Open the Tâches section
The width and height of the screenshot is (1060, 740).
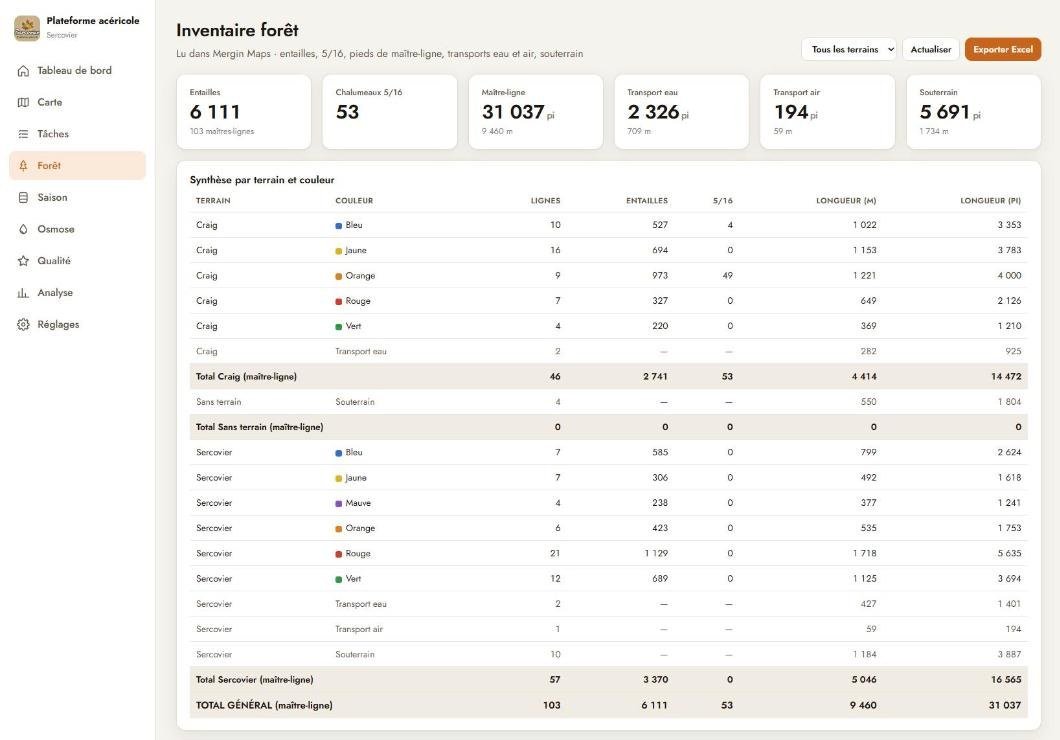(x=77, y=134)
